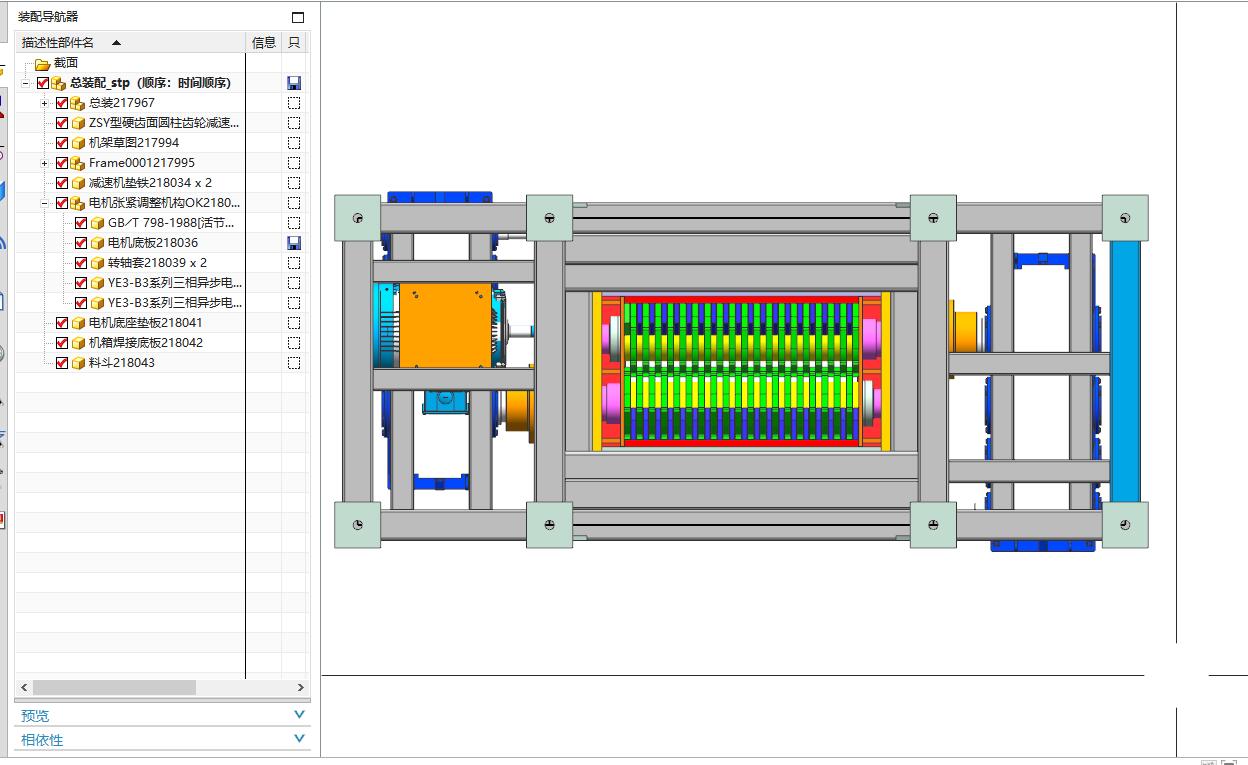Image resolution: width=1248 pixels, height=765 pixels.
Task: Click the assembly icon of 电机张紧调整机构OK2180
Action: click(x=77, y=203)
